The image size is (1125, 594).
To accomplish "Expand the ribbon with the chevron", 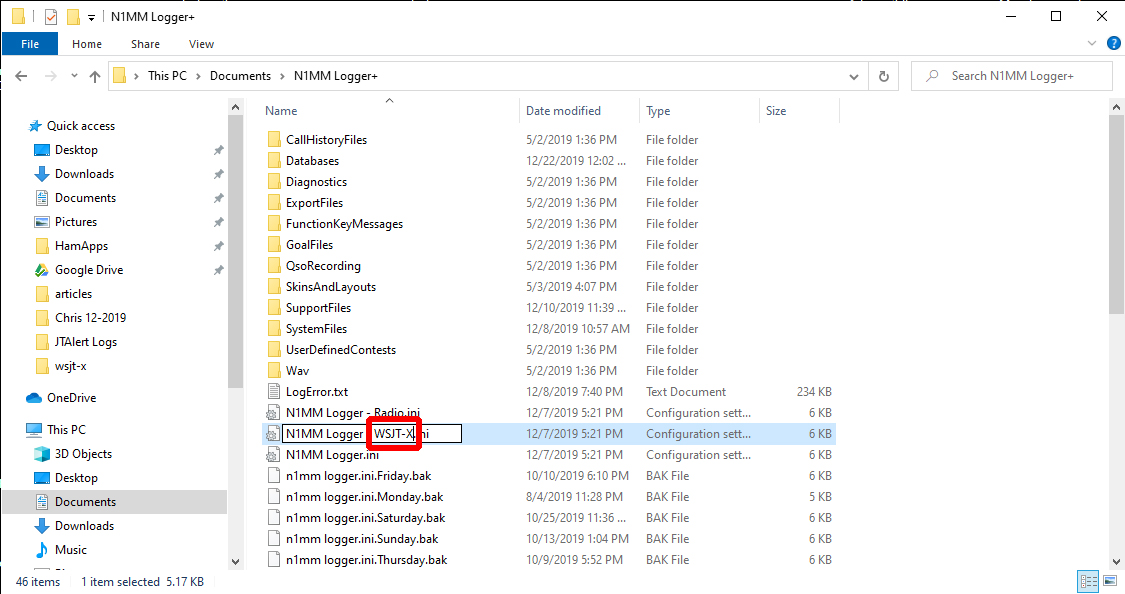I will (x=1092, y=44).
